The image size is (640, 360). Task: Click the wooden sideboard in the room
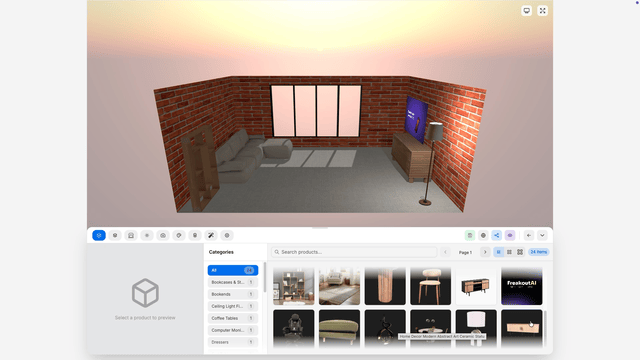tap(411, 157)
